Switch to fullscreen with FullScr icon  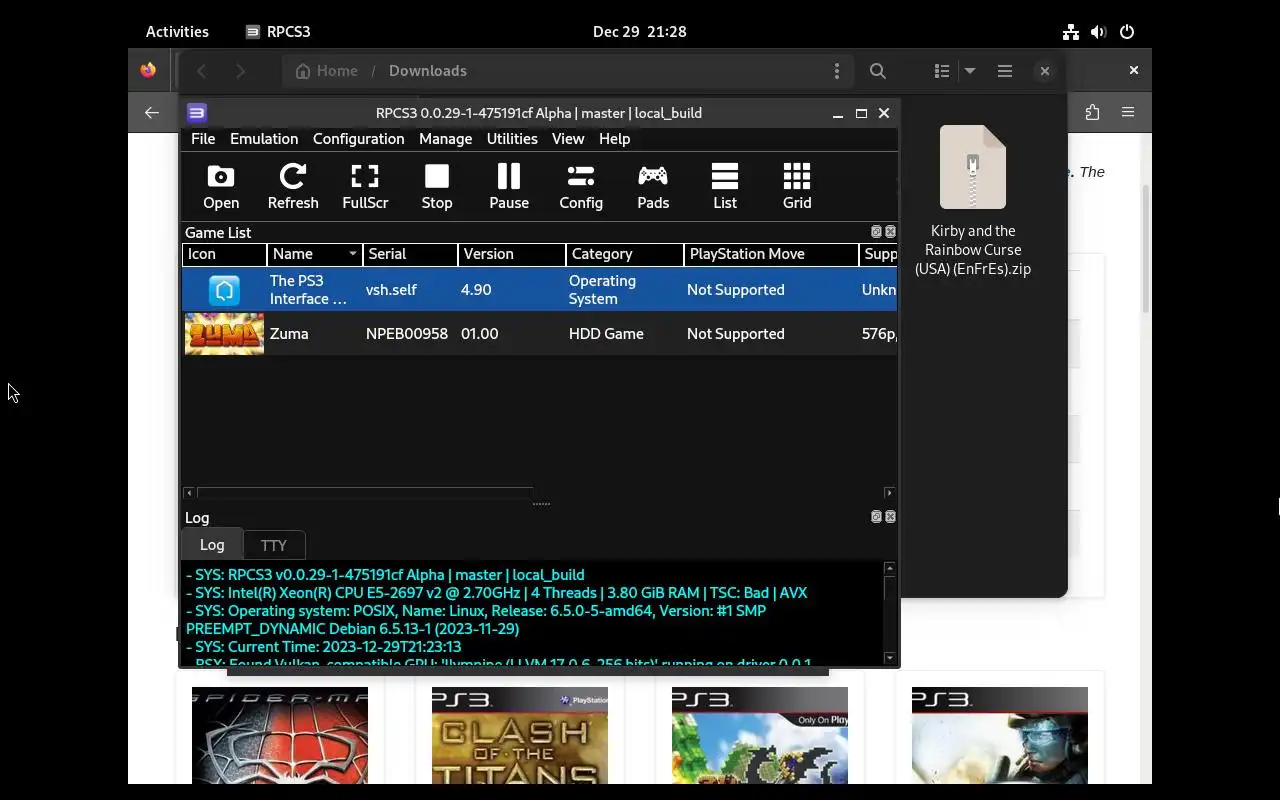click(x=365, y=187)
